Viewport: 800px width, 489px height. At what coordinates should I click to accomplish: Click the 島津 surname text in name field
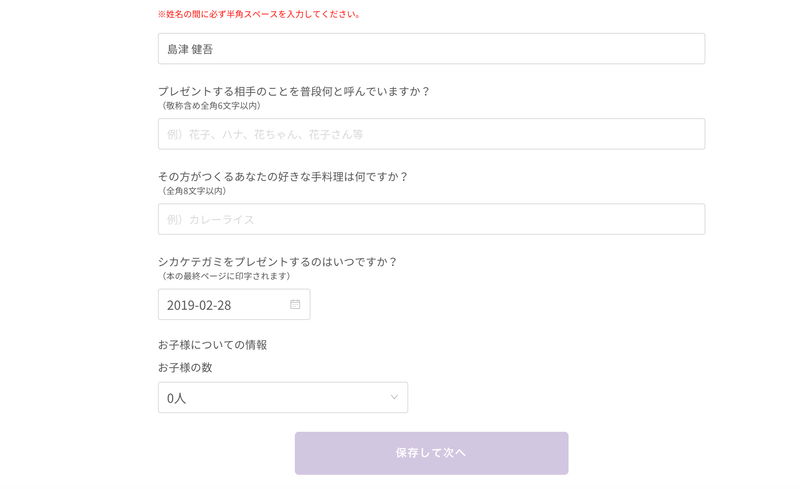pos(177,49)
